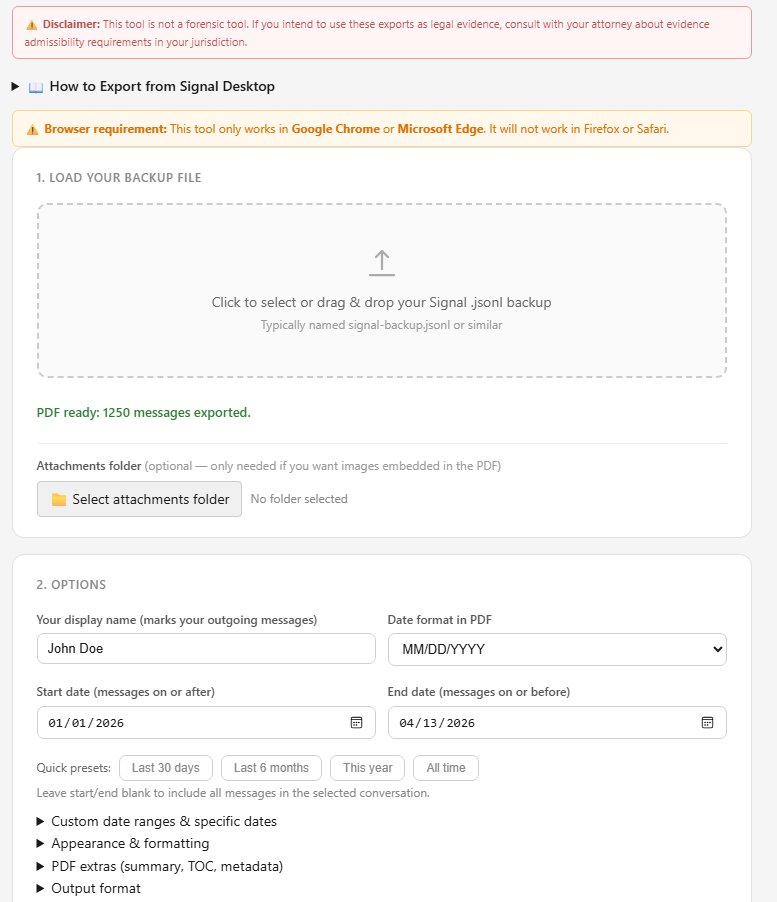Click the upload arrow icon in drop zone

click(x=382, y=263)
